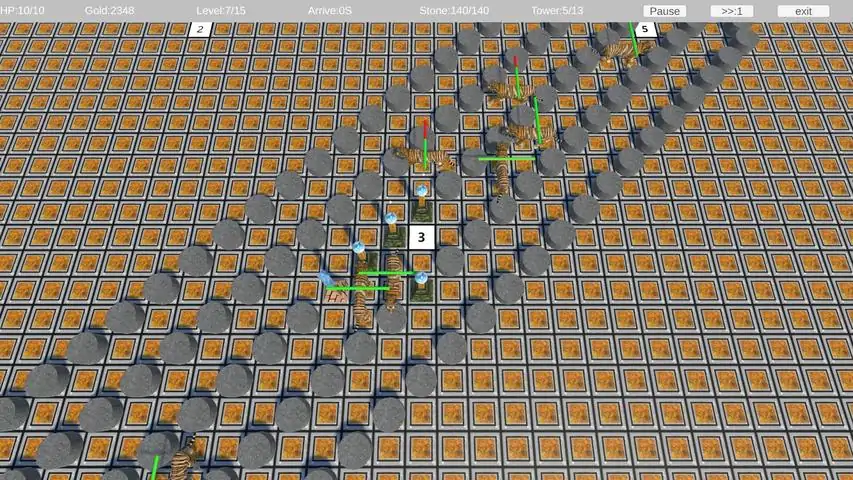This screenshot has width=853, height=480.
Task: Select the white waypoint marker numbered 2
Action: 200,29
